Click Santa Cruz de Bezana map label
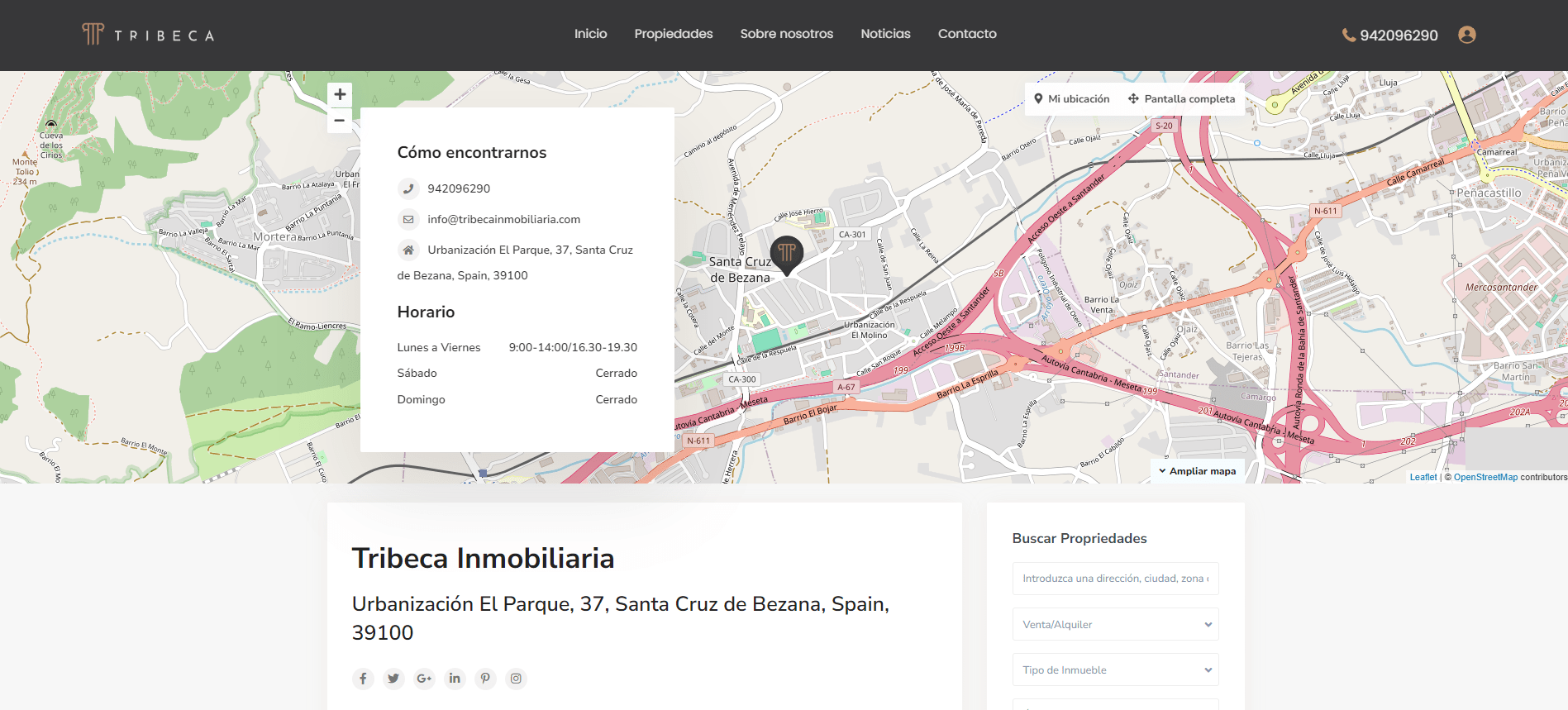 740,269
